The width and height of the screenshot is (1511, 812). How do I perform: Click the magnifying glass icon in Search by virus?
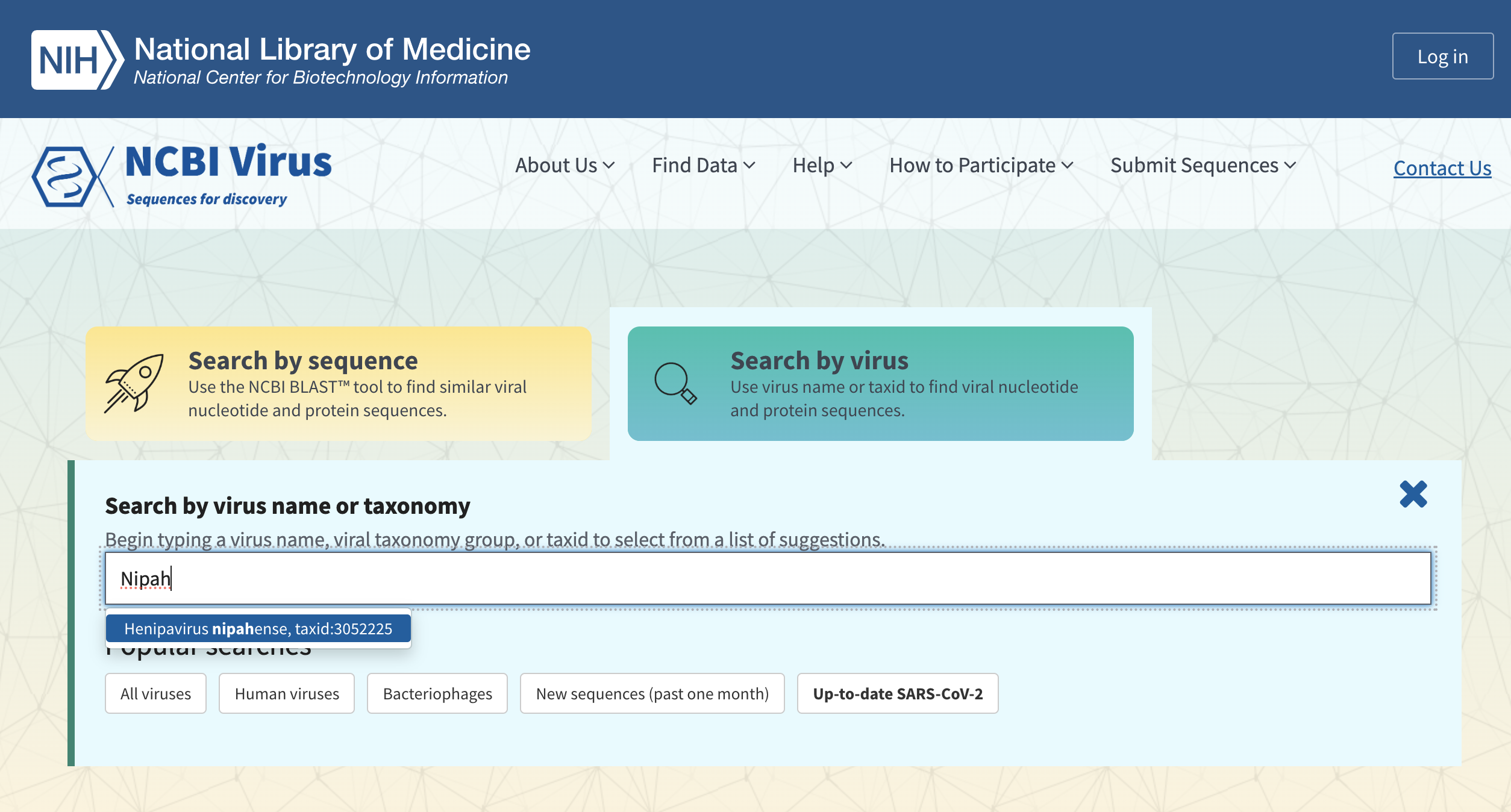(x=675, y=383)
